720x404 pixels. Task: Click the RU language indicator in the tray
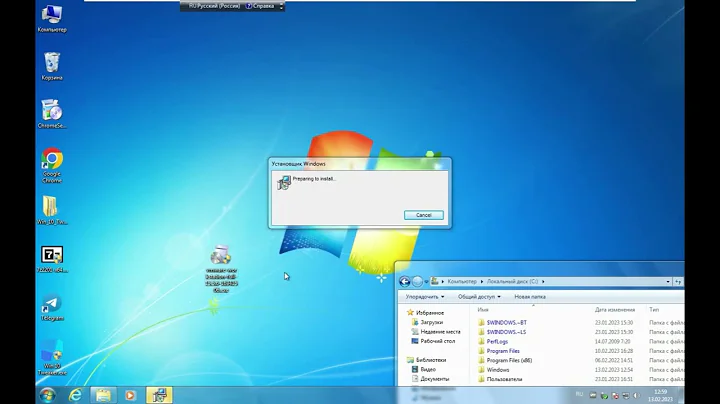(579, 394)
